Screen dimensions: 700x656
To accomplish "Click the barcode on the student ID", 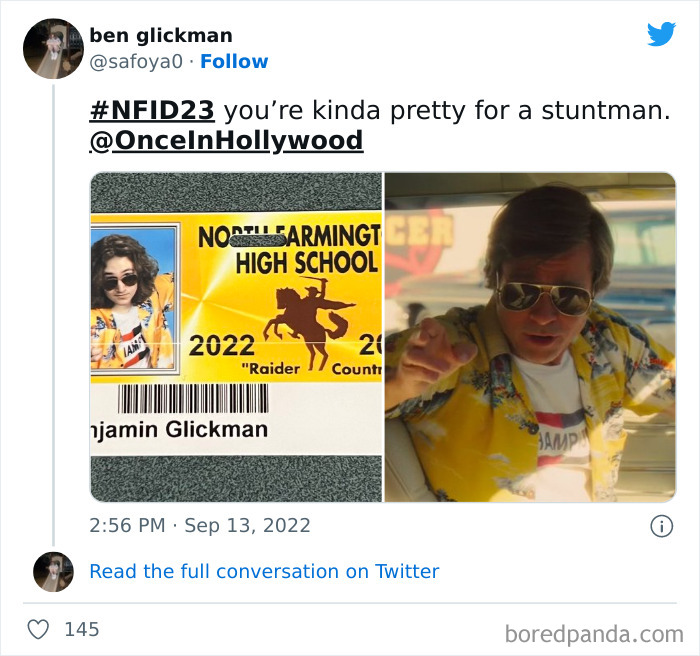I will 193,398.
